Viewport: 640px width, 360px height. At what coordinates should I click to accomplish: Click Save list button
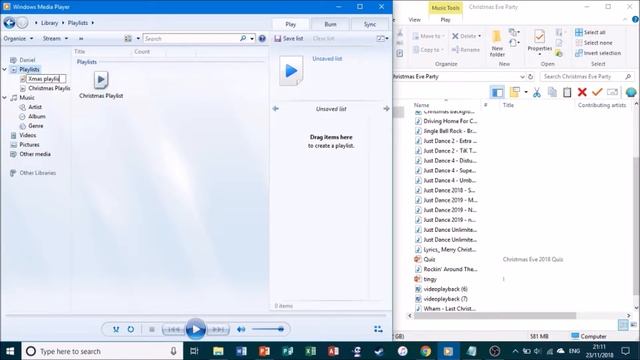click(x=289, y=38)
